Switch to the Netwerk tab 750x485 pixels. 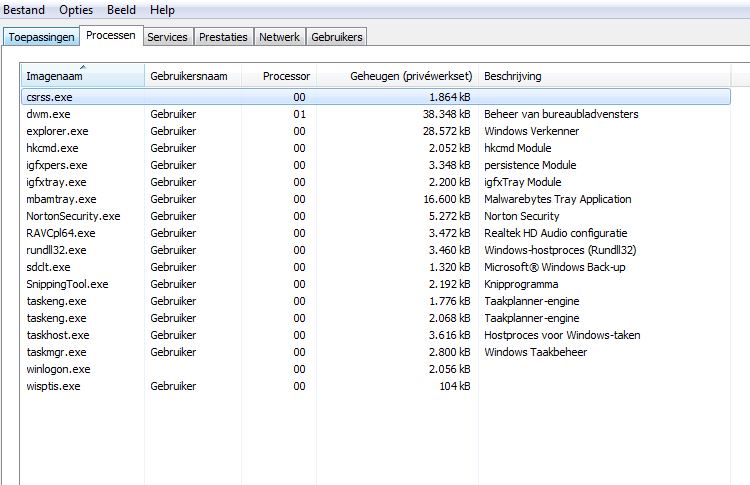279,37
